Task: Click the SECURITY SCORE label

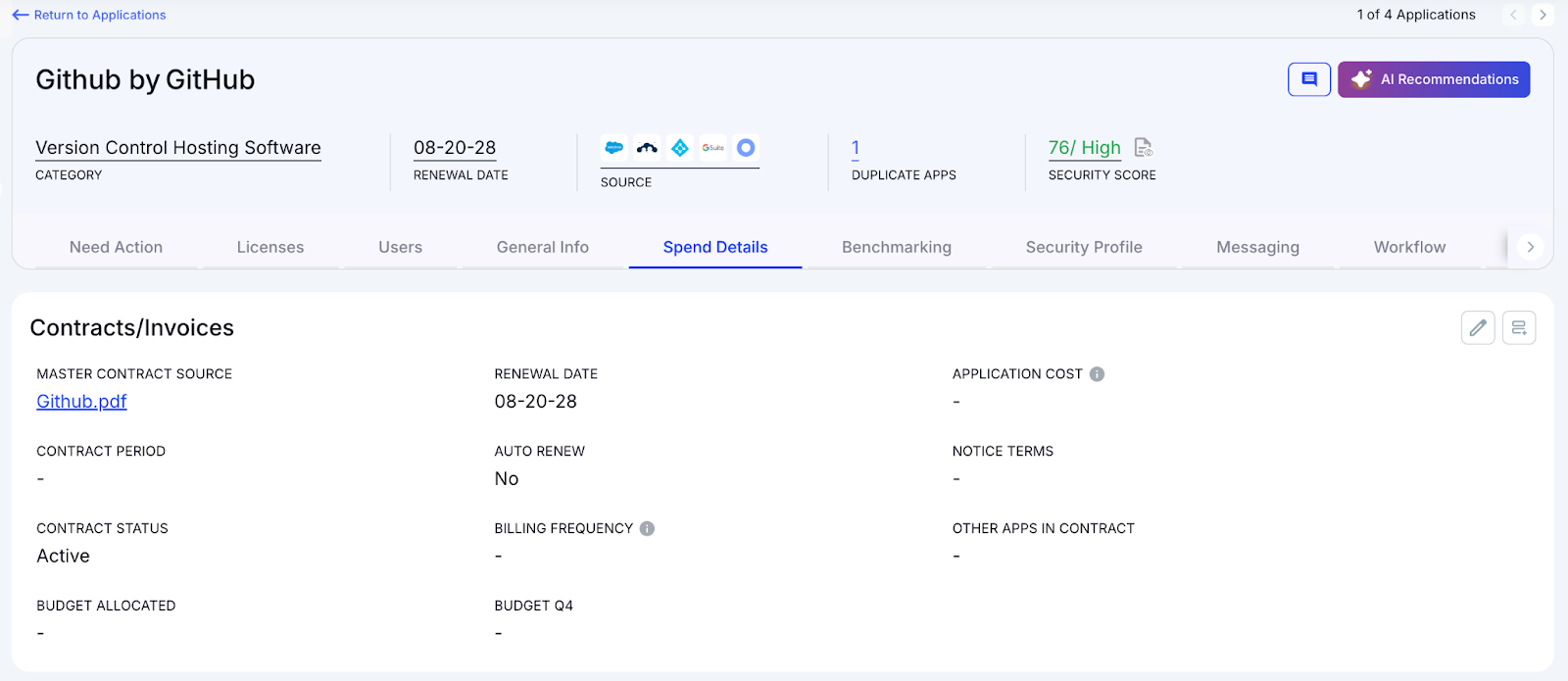Action: [x=1102, y=175]
